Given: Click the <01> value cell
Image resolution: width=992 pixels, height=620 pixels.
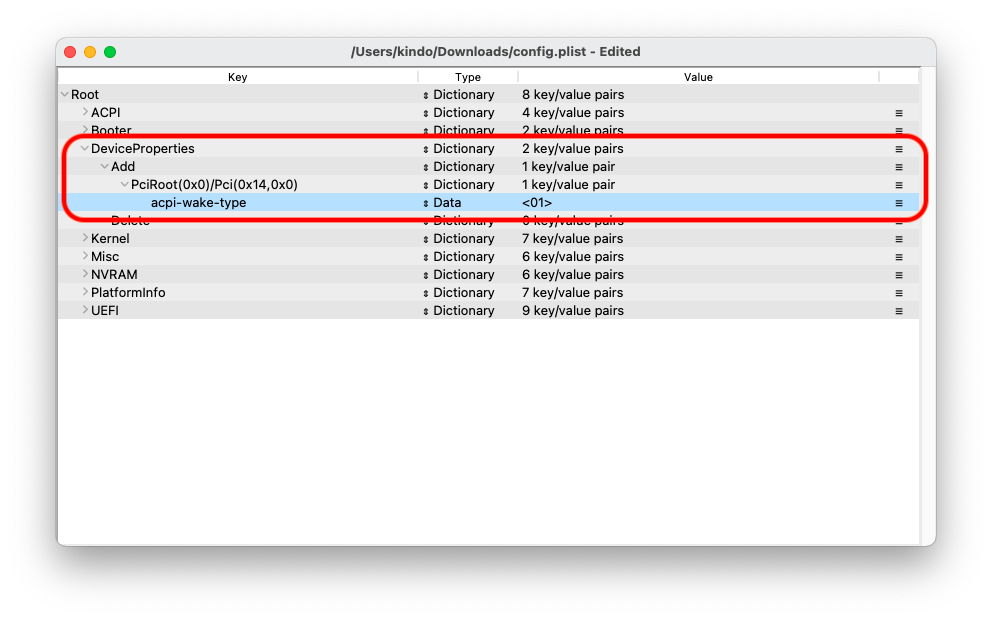Looking at the screenshot, I should 536,202.
